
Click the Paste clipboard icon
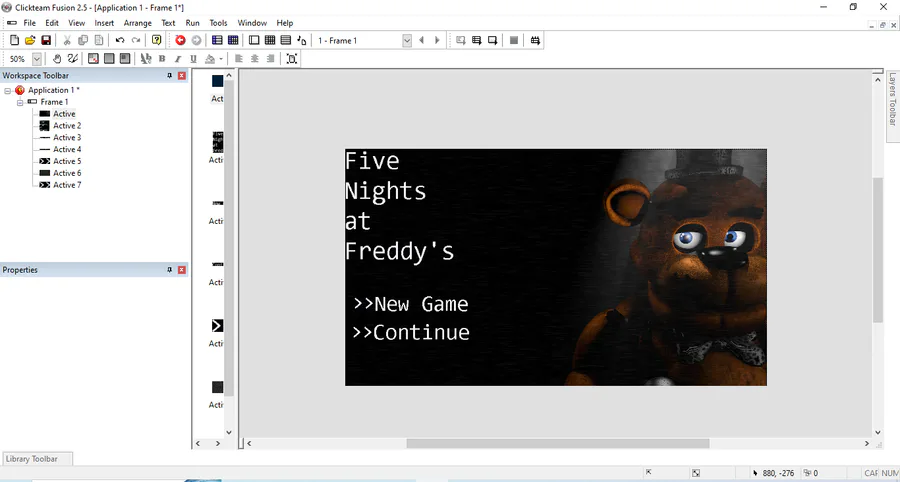99,40
